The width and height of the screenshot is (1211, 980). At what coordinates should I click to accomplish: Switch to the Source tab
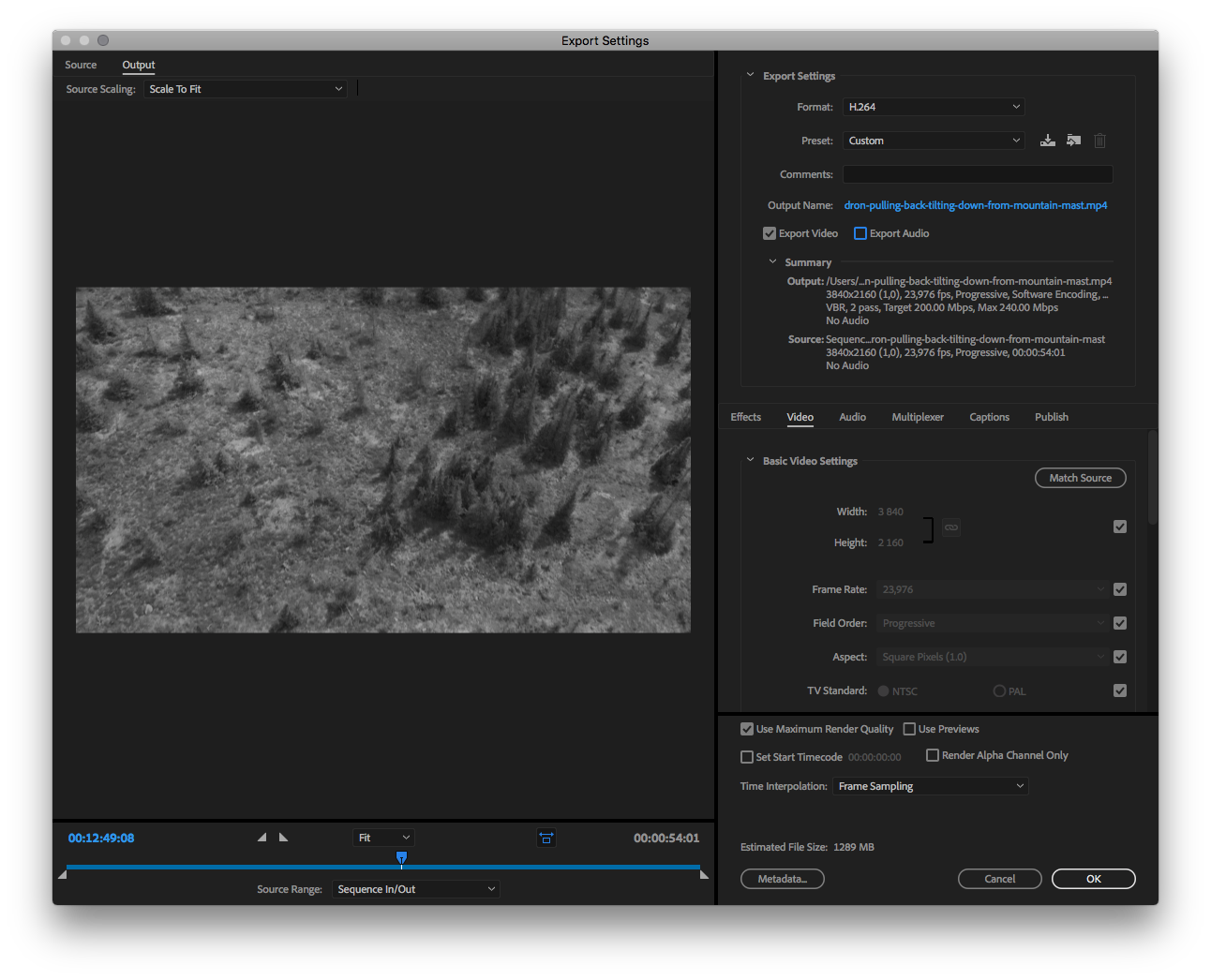tap(81, 65)
